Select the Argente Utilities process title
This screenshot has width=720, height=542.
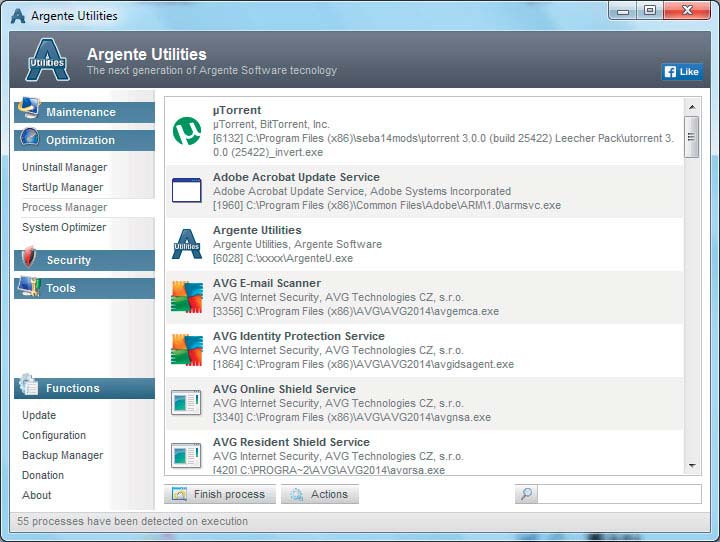click(x=257, y=230)
